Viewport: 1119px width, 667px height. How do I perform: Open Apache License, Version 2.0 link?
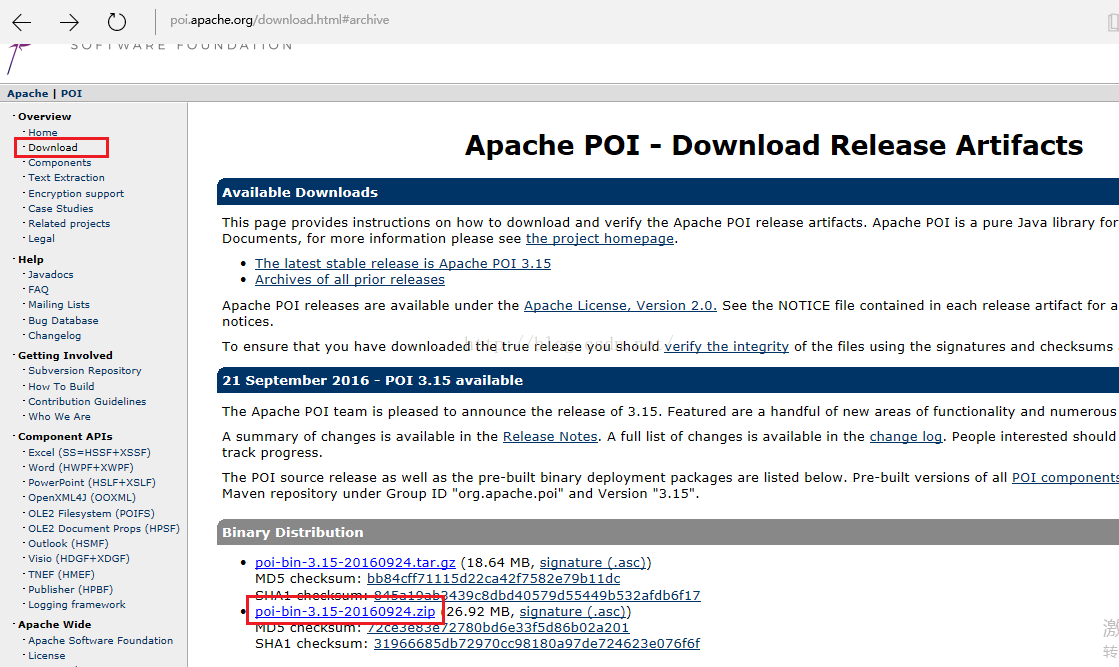[620, 306]
